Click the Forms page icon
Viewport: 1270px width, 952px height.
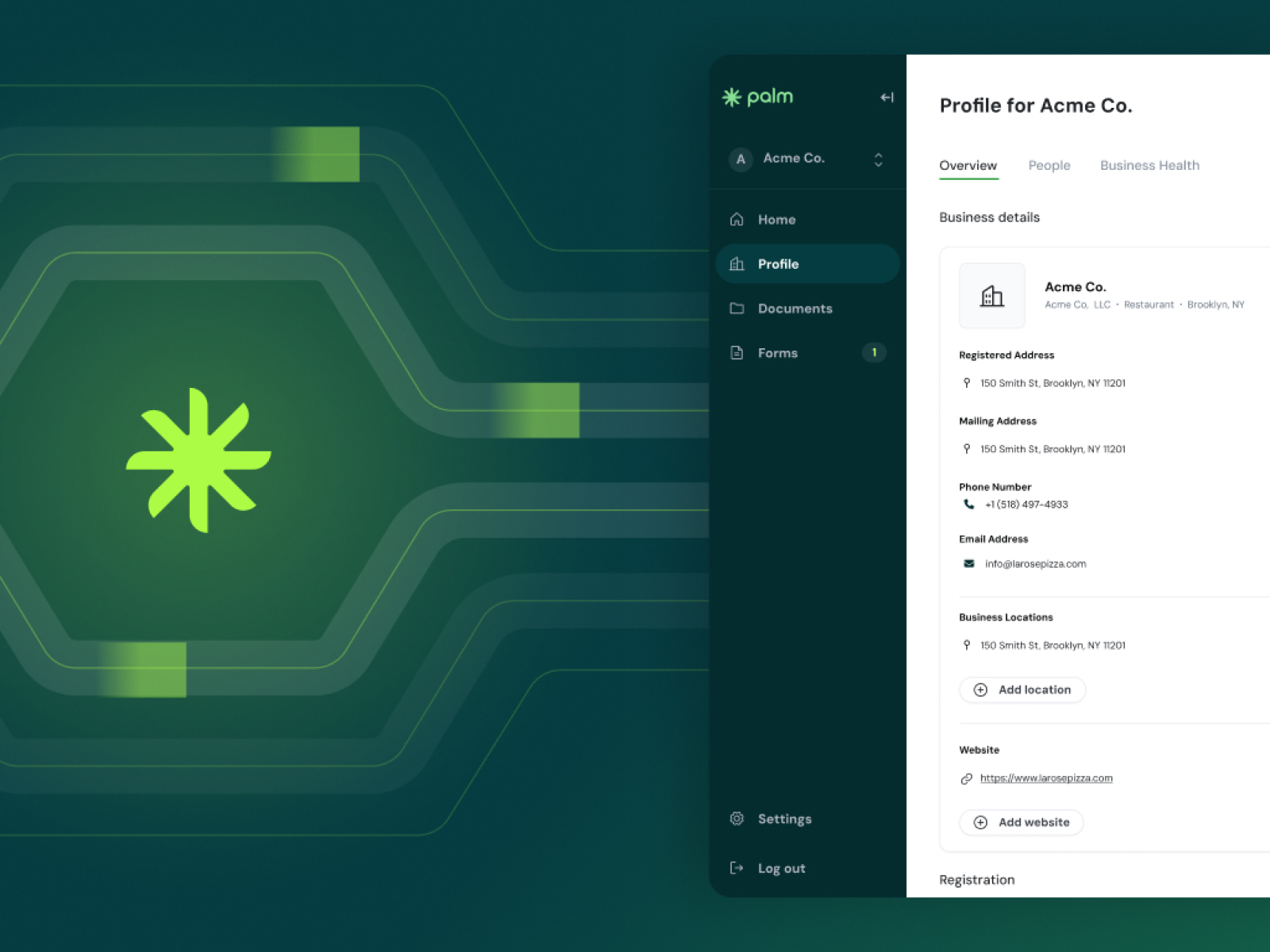(737, 353)
